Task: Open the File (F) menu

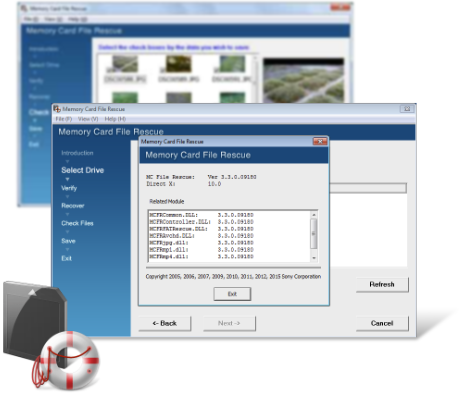Action: pyautogui.click(x=64, y=119)
